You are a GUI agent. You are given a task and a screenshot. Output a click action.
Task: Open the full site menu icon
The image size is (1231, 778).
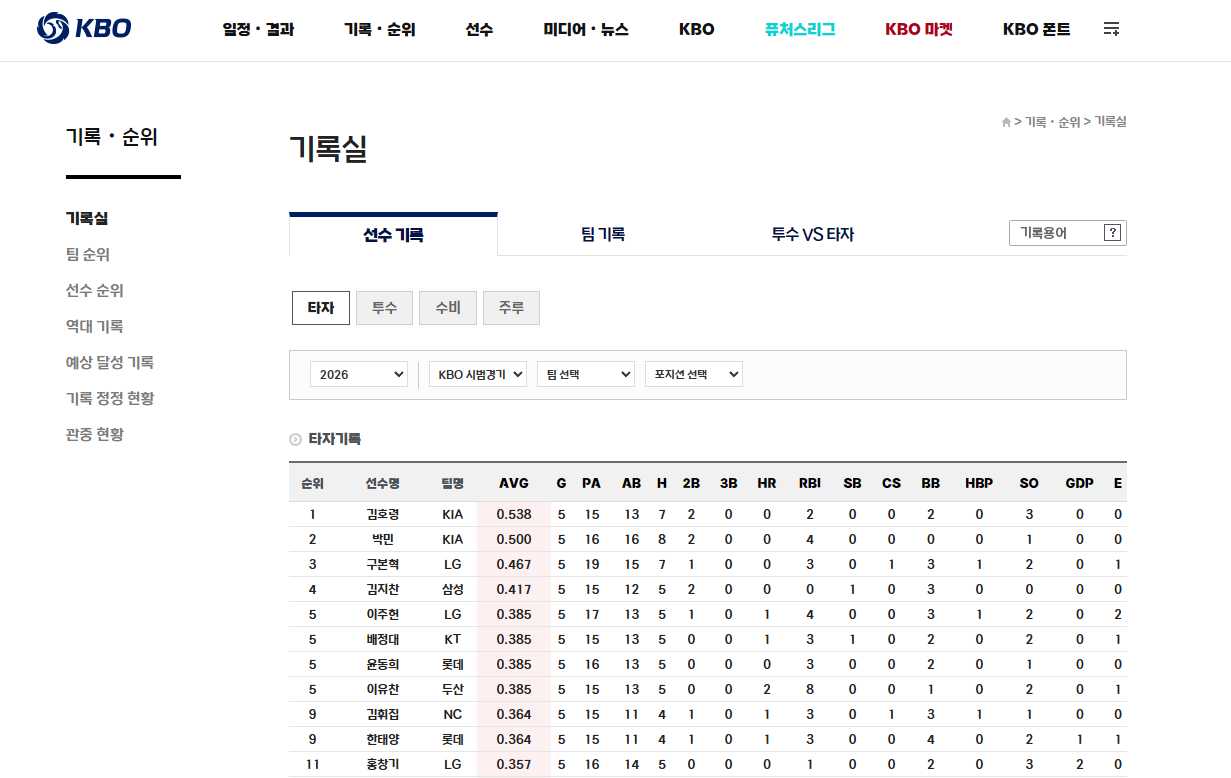pyautogui.click(x=1111, y=29)
